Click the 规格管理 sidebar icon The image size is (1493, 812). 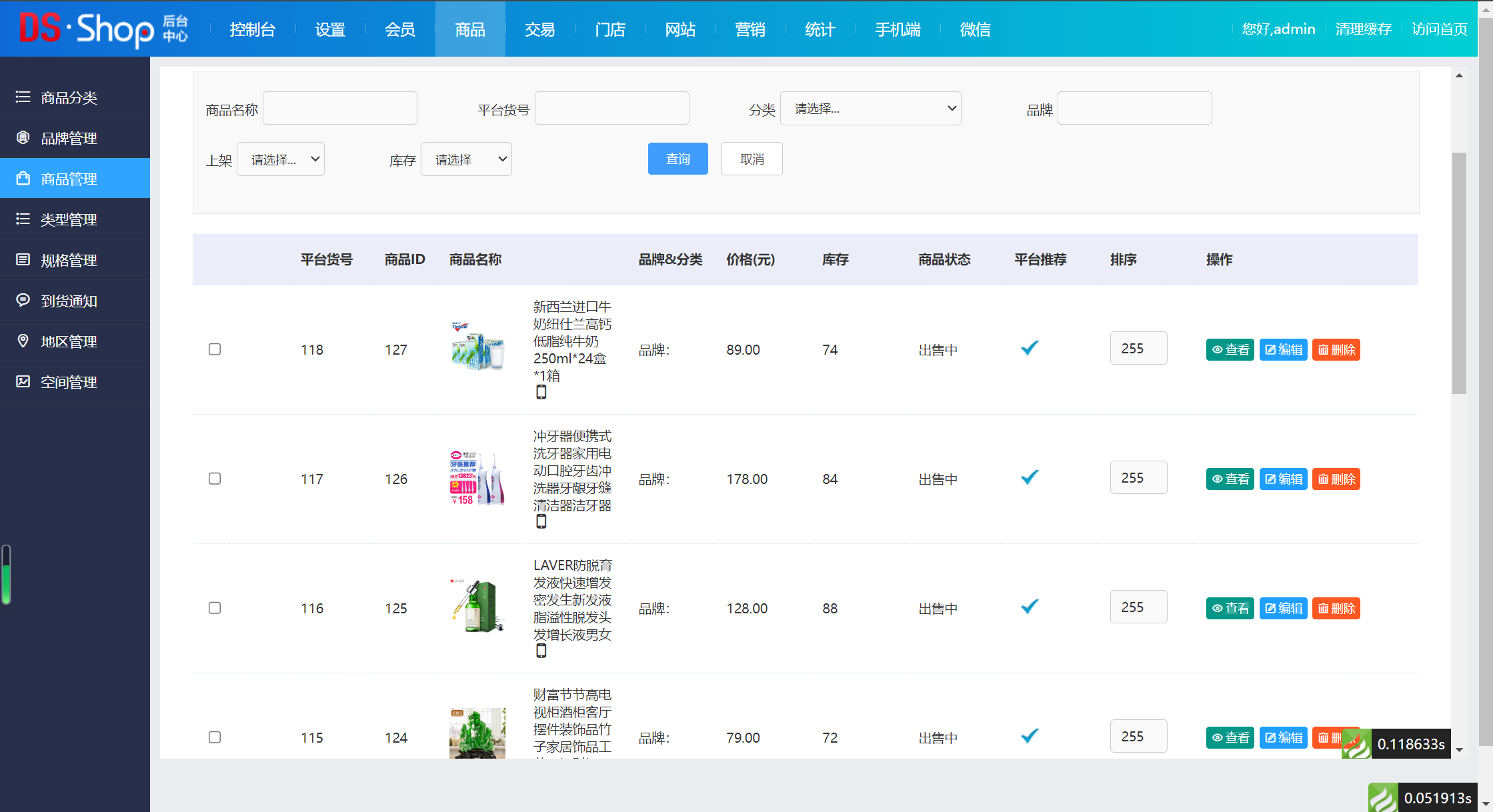(23, 259)
